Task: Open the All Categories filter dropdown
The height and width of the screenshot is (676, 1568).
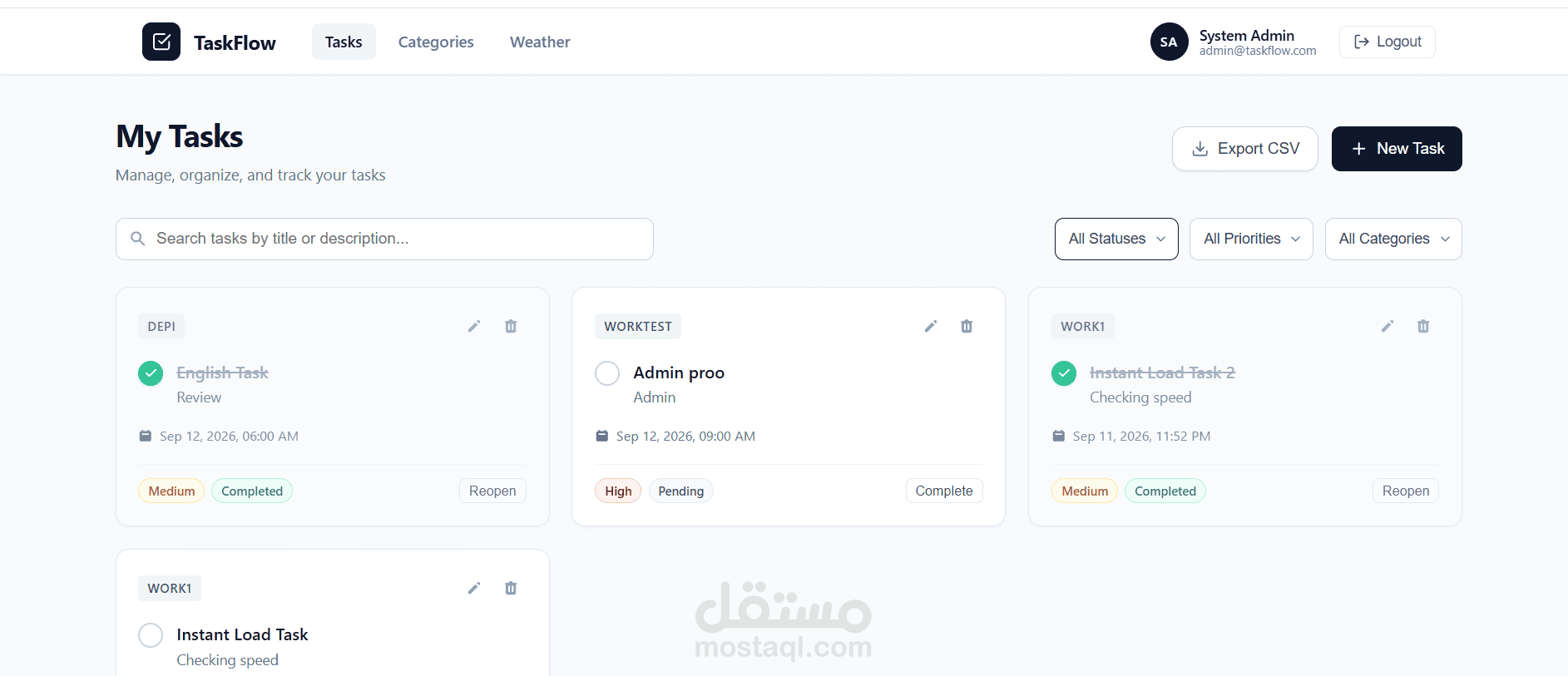Action: coord(1393,239)
